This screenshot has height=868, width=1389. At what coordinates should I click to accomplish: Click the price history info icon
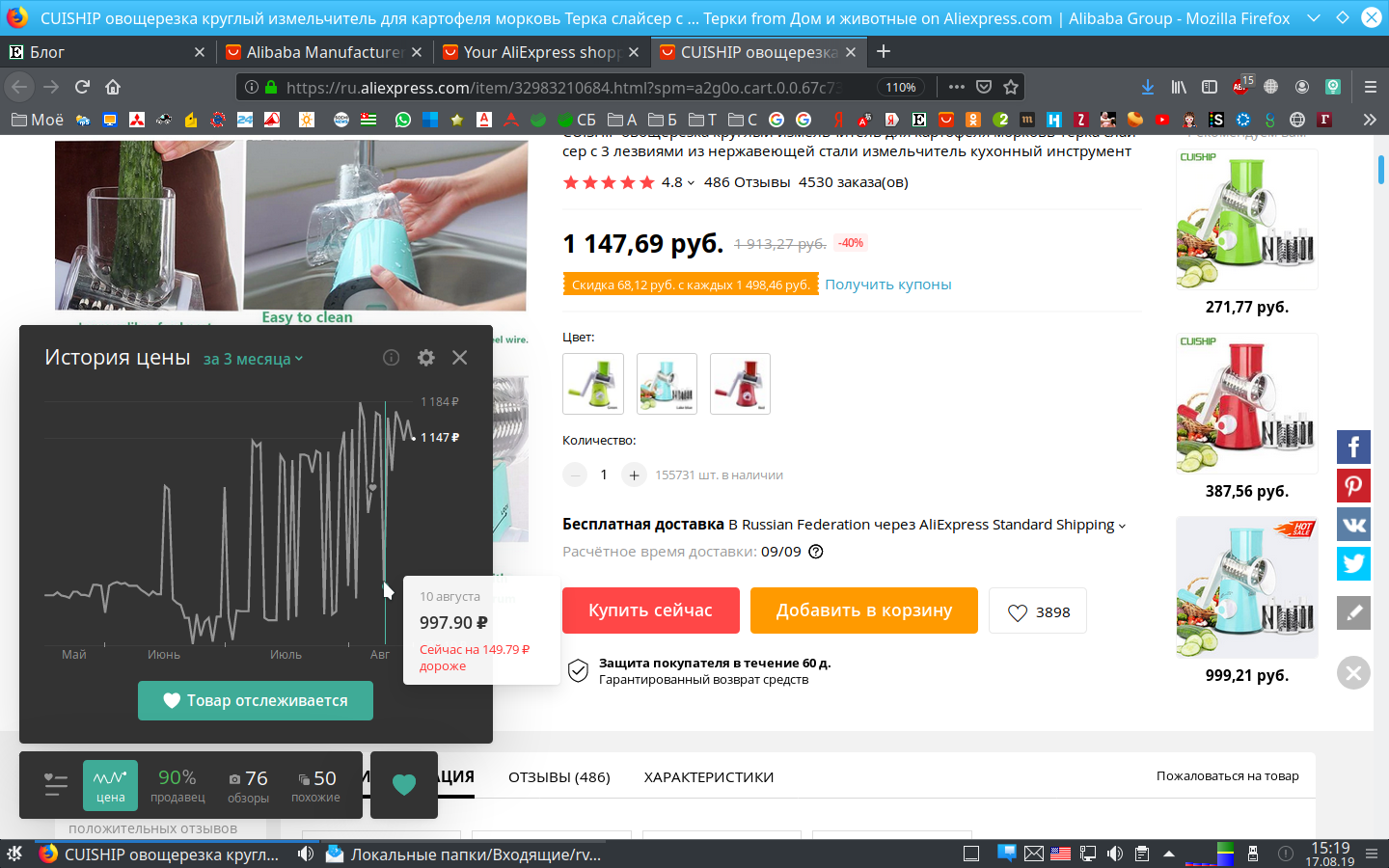391,358
